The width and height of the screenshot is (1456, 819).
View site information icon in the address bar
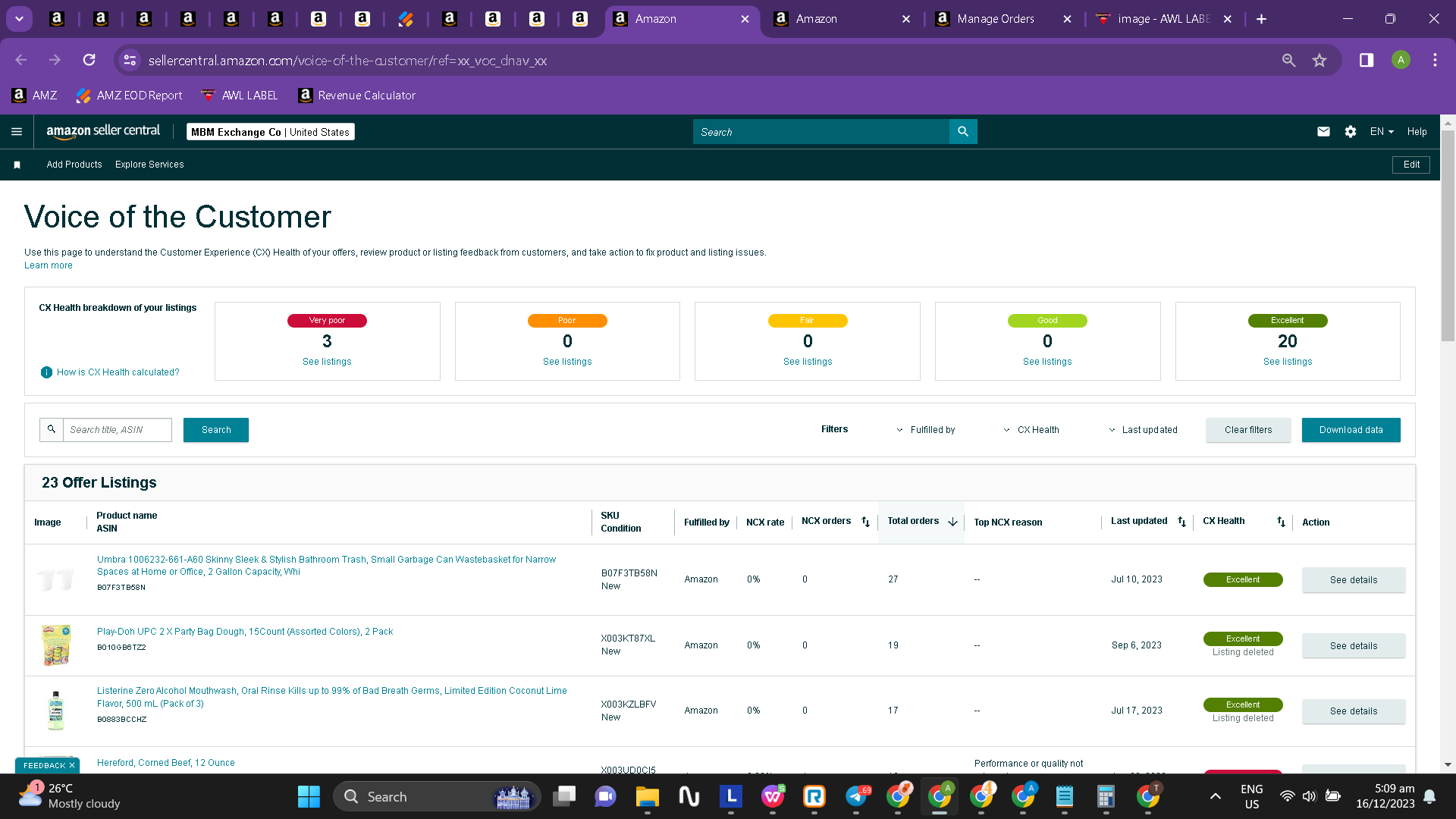130,60
